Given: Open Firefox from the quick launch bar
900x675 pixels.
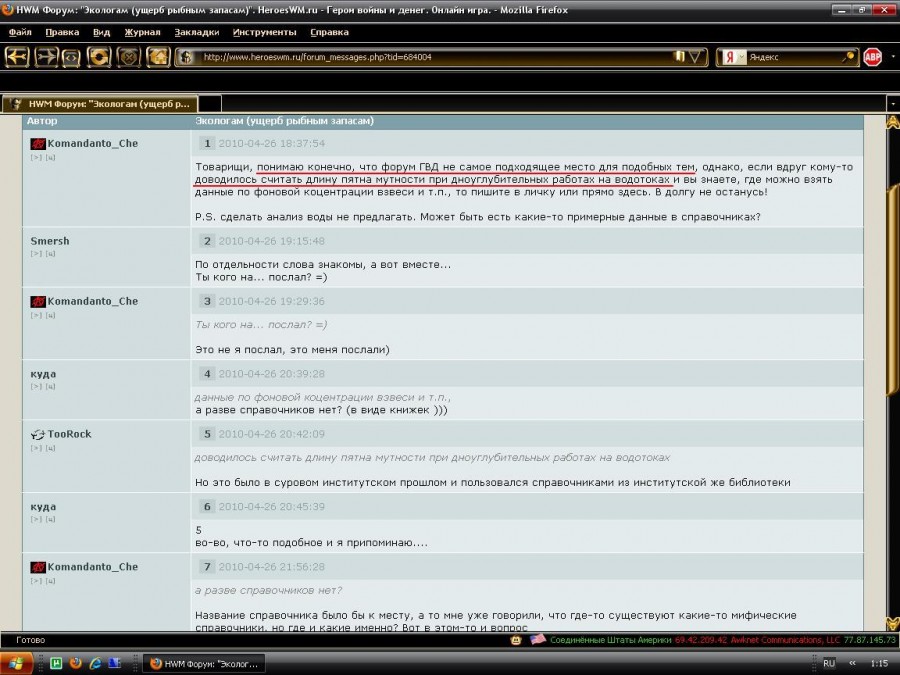Looking at the screenshot, I should tap(75, 663).
